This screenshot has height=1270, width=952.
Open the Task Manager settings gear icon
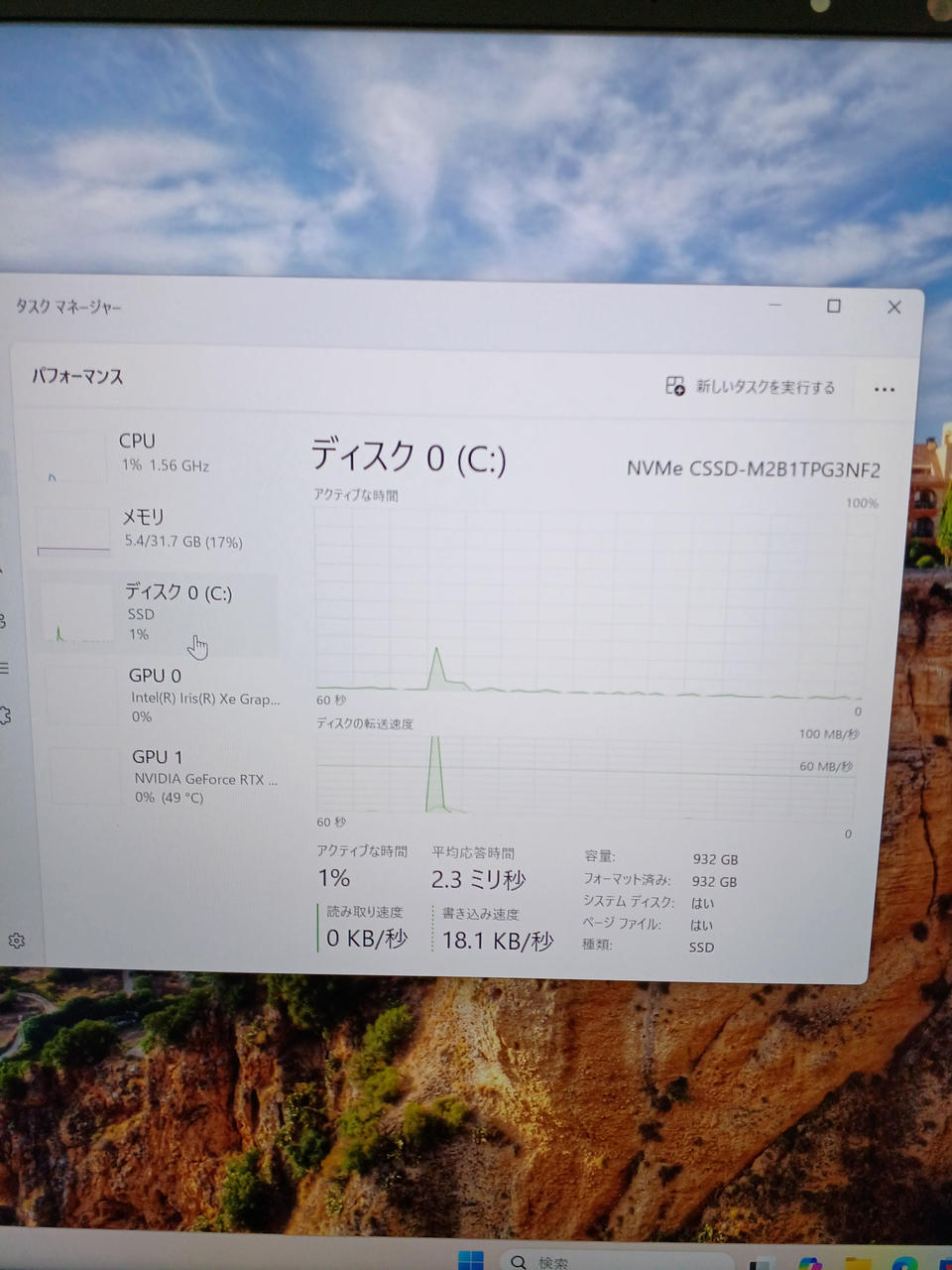[16, 941]
